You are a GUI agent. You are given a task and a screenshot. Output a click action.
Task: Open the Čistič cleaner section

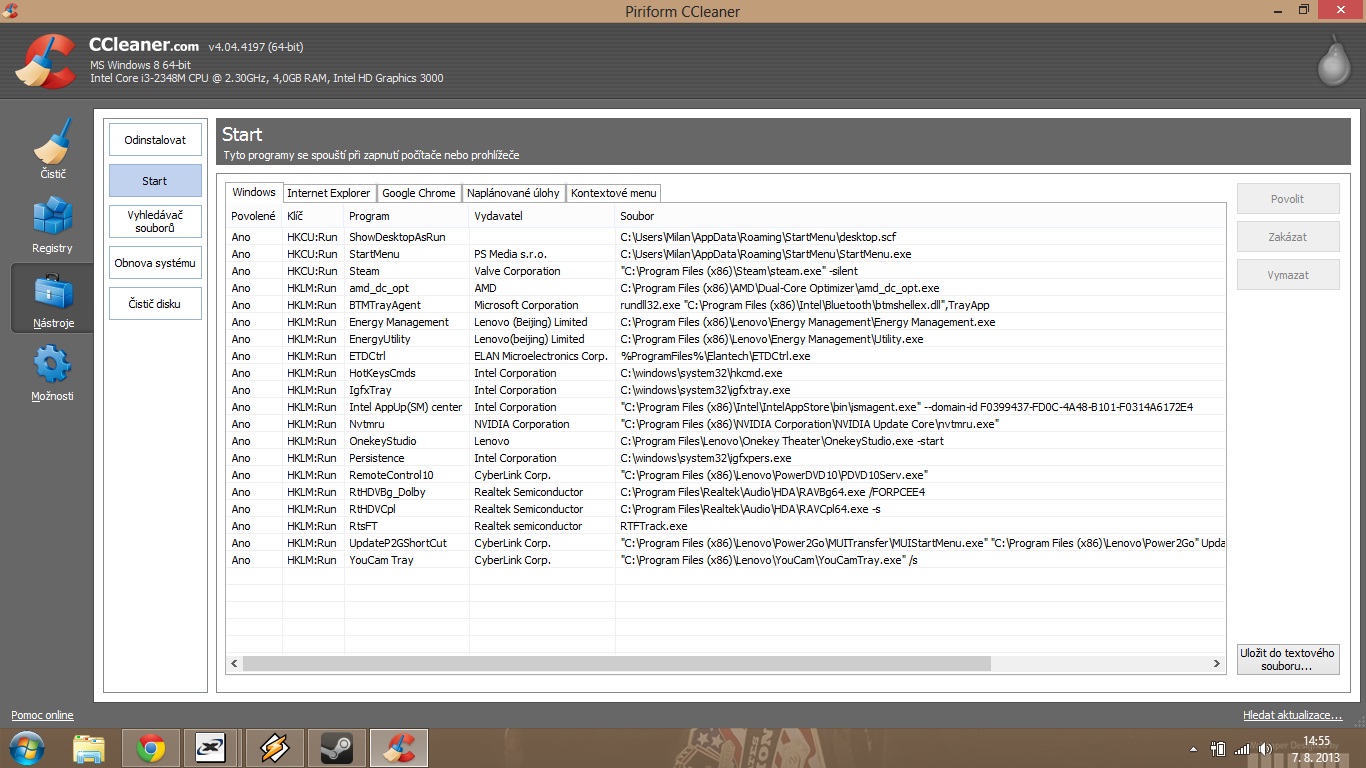(x=52, y=148)
